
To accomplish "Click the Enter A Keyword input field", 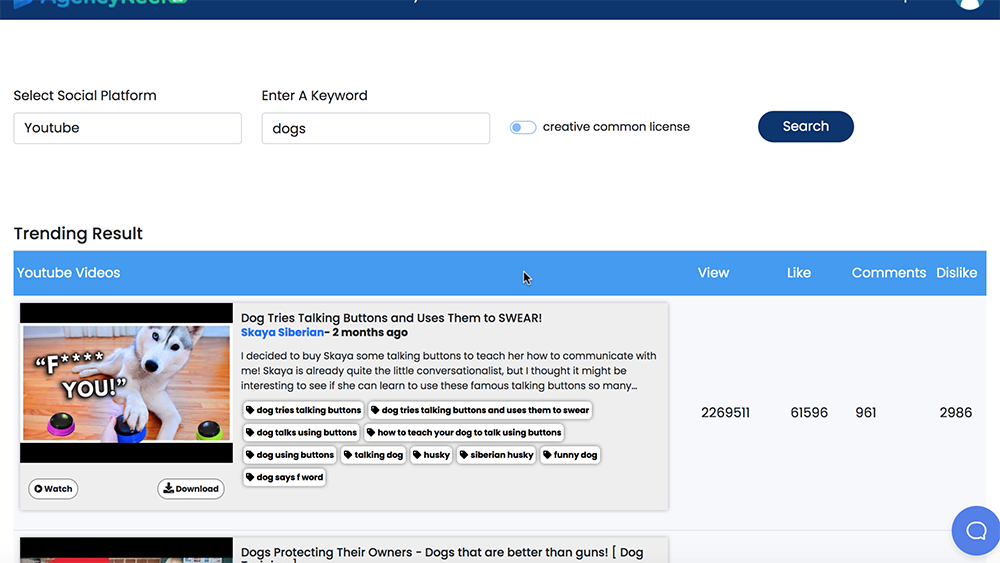I will pos(375,128).
